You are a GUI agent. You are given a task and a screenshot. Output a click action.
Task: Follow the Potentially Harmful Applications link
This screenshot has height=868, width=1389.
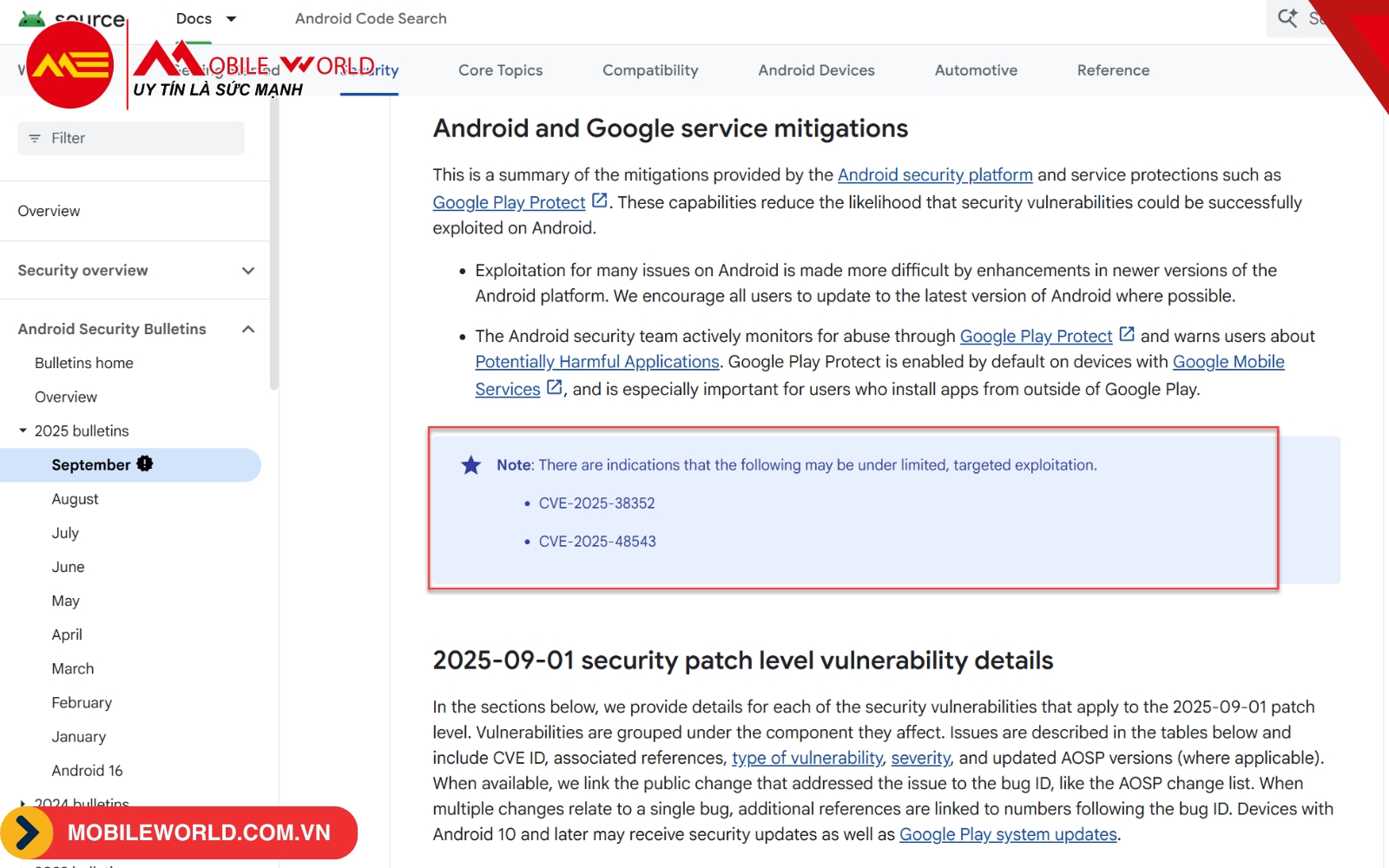tap(597, 362)
